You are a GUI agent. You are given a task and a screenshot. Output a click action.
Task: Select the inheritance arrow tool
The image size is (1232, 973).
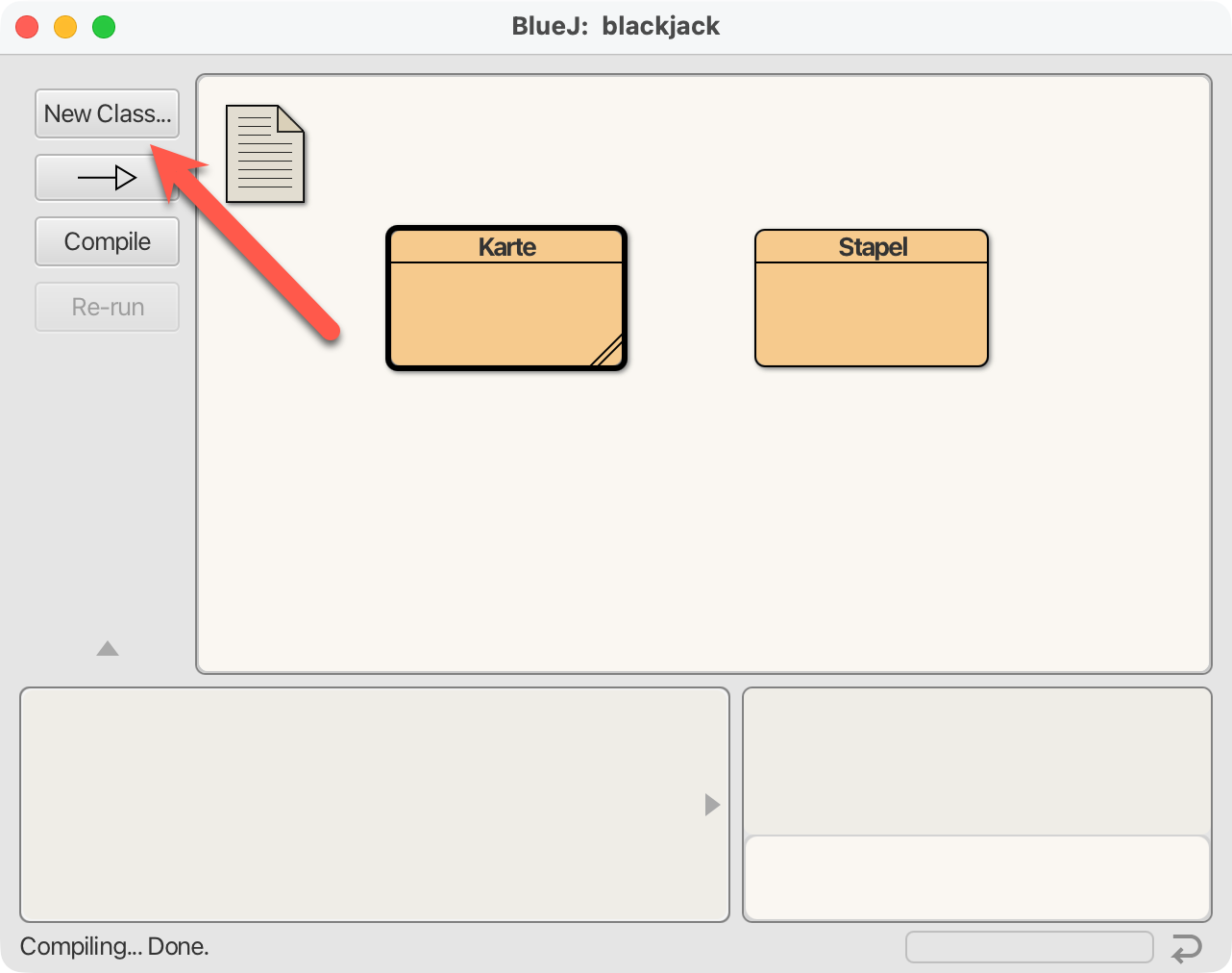click(x=107, y=178)
